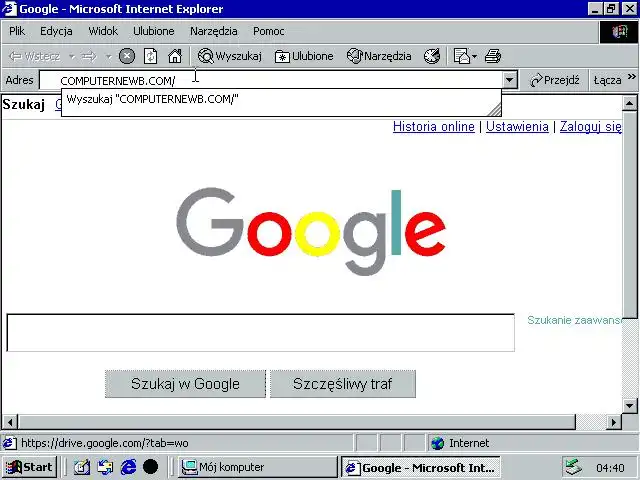The image size is (640, 480).
Task: Click the IE window title bar icon
Action: click(10, 9)
